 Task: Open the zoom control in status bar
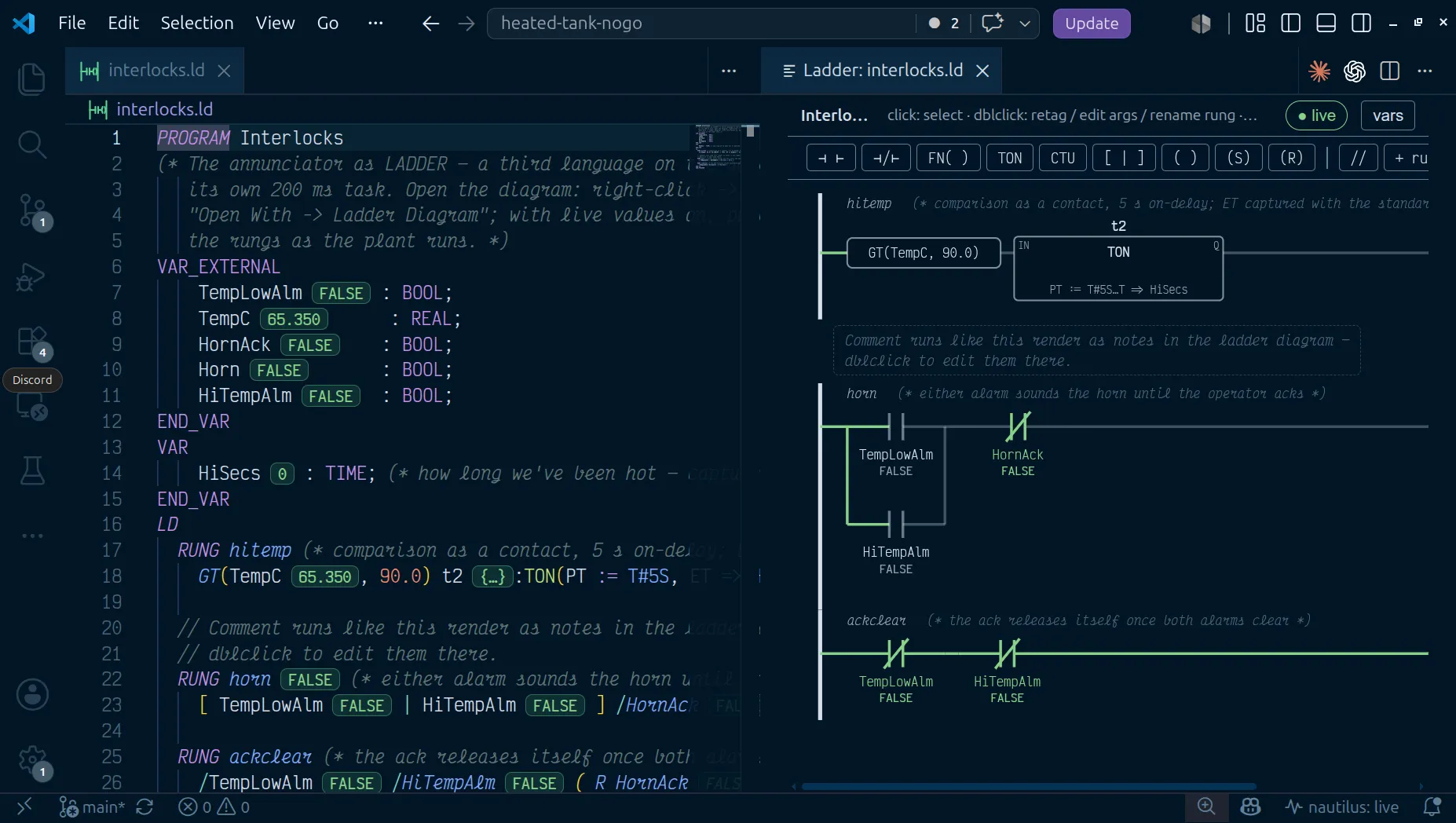1206,807
